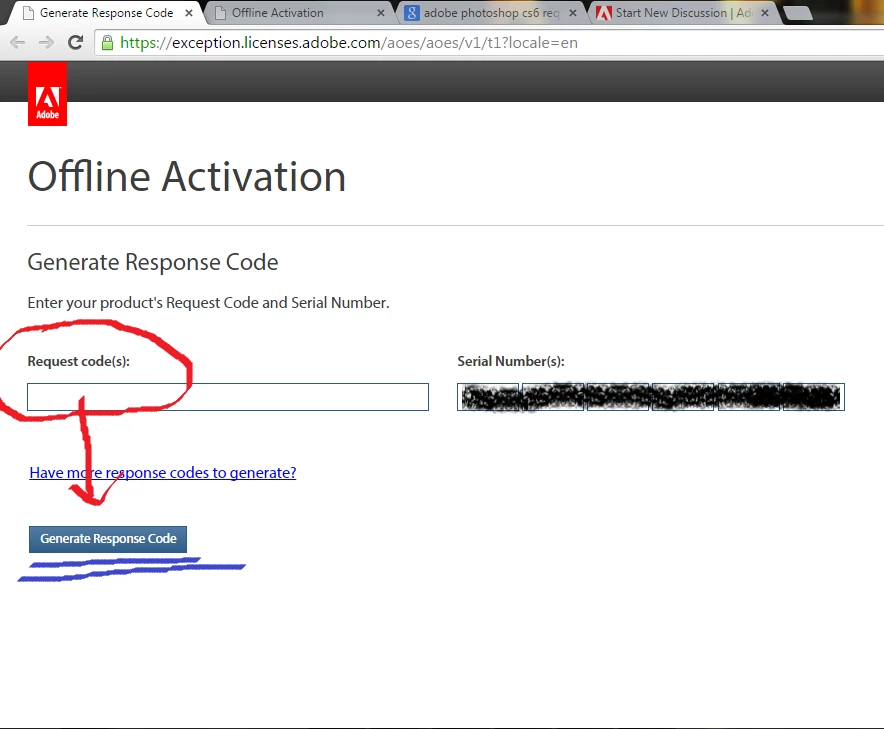This screenshot has width=884, height=729.
Task: Click the Google favicon on the photoshop tab
Action: (412, 13)
